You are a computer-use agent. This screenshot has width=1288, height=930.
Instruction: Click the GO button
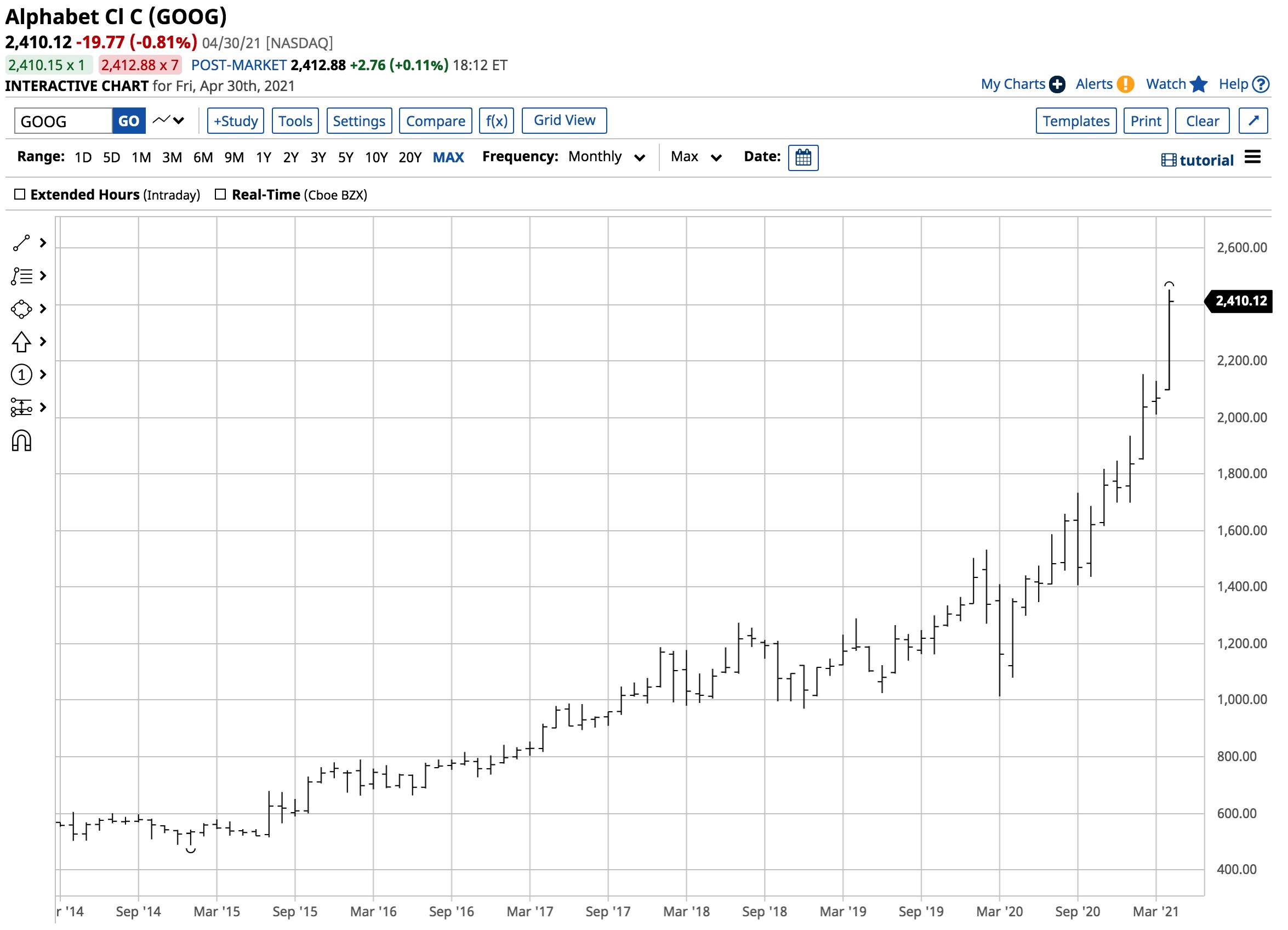[129, 121]
